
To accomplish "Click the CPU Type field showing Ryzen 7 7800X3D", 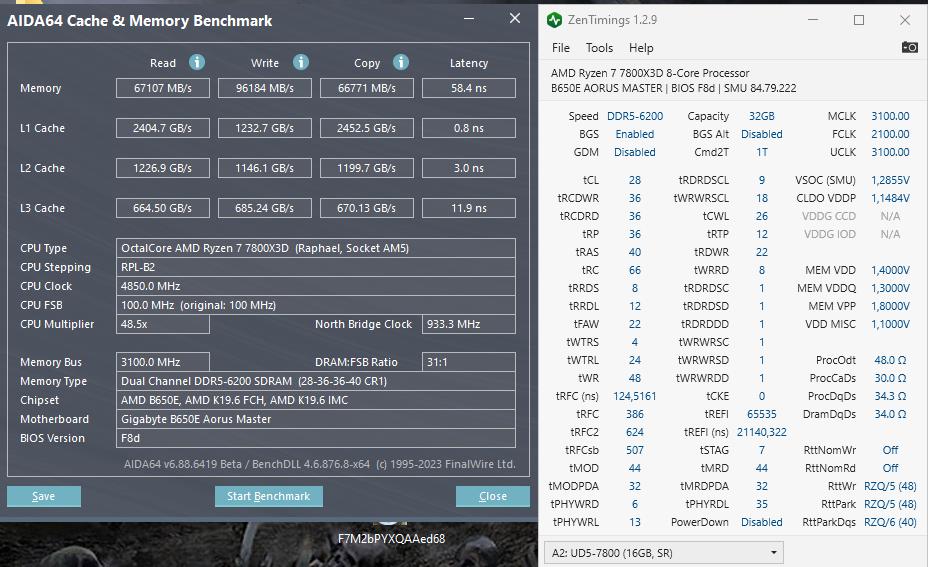I will click(315, 248).
